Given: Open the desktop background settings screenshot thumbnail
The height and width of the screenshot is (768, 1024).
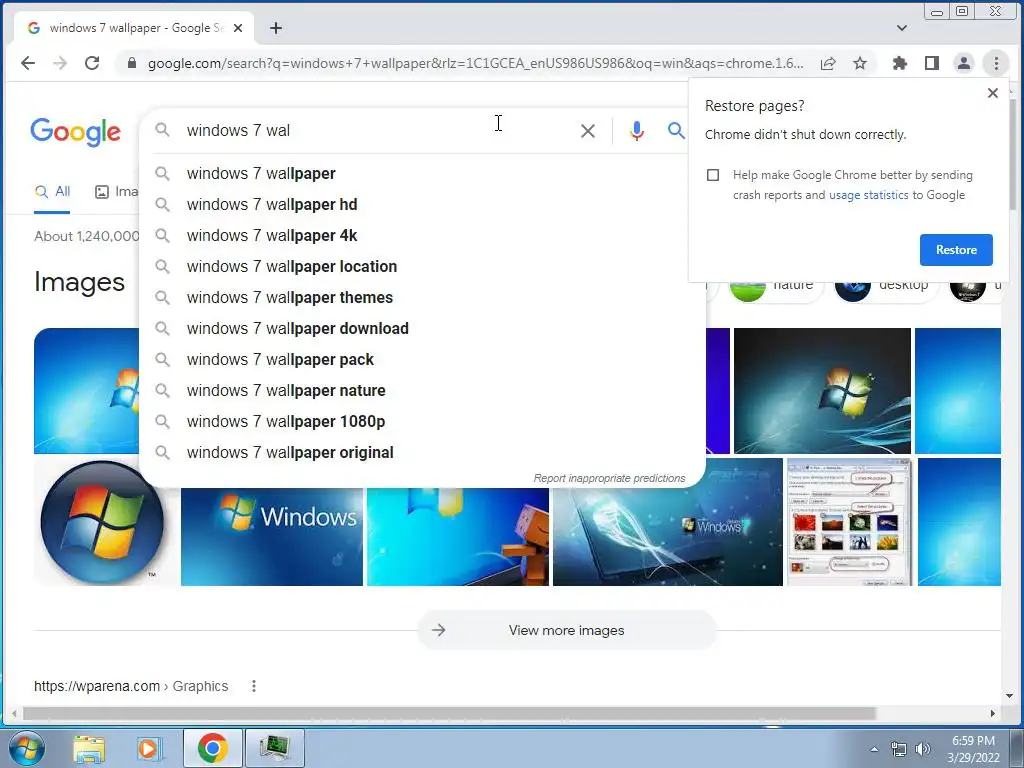Looking at the screenshot, I should point(849,522).
